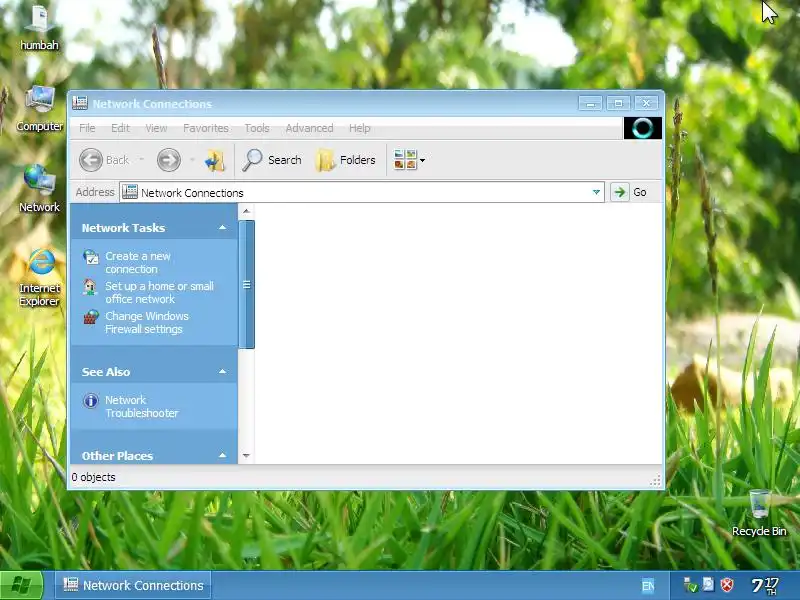Collapse the Other Places section
Image resolution: width=800 pixels, height=600 pixels.
[x=222, y=455]
